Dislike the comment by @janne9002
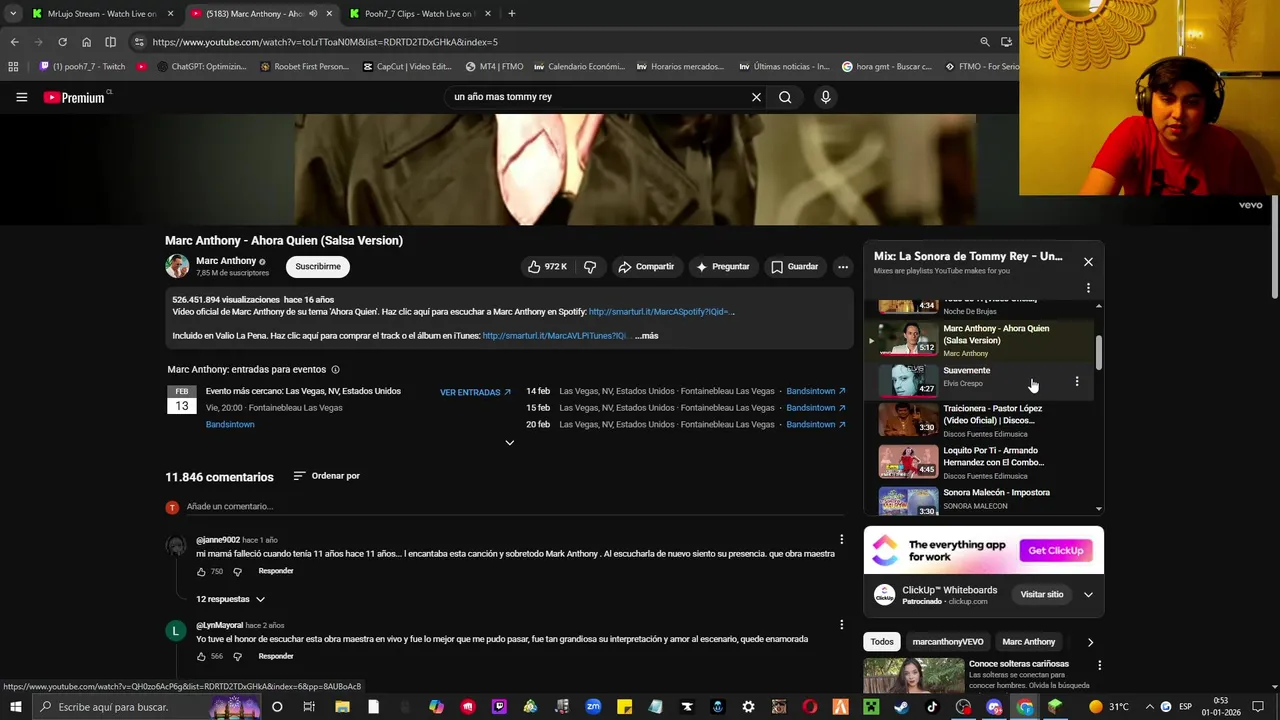 click(x=237, y=572)
